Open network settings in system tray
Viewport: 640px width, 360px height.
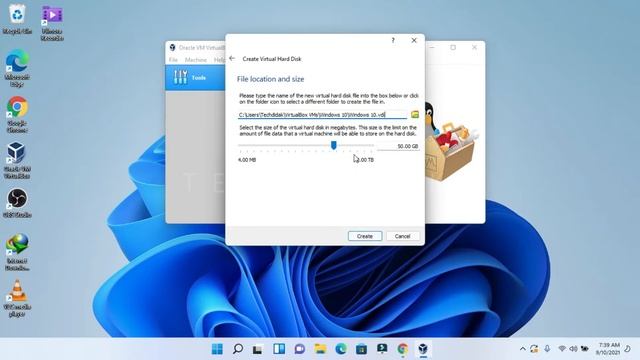pos(562,349)
